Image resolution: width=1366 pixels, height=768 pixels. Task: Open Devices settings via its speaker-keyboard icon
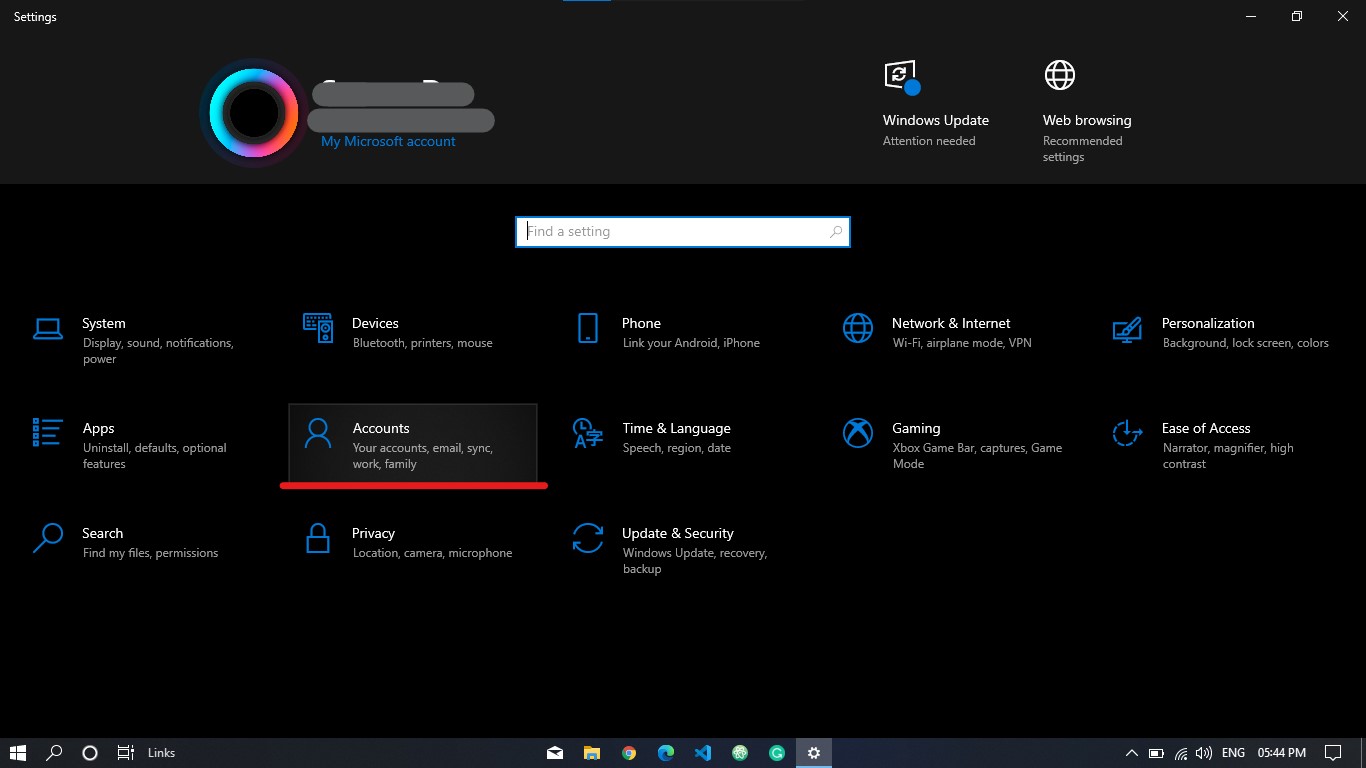pos(318,328)
